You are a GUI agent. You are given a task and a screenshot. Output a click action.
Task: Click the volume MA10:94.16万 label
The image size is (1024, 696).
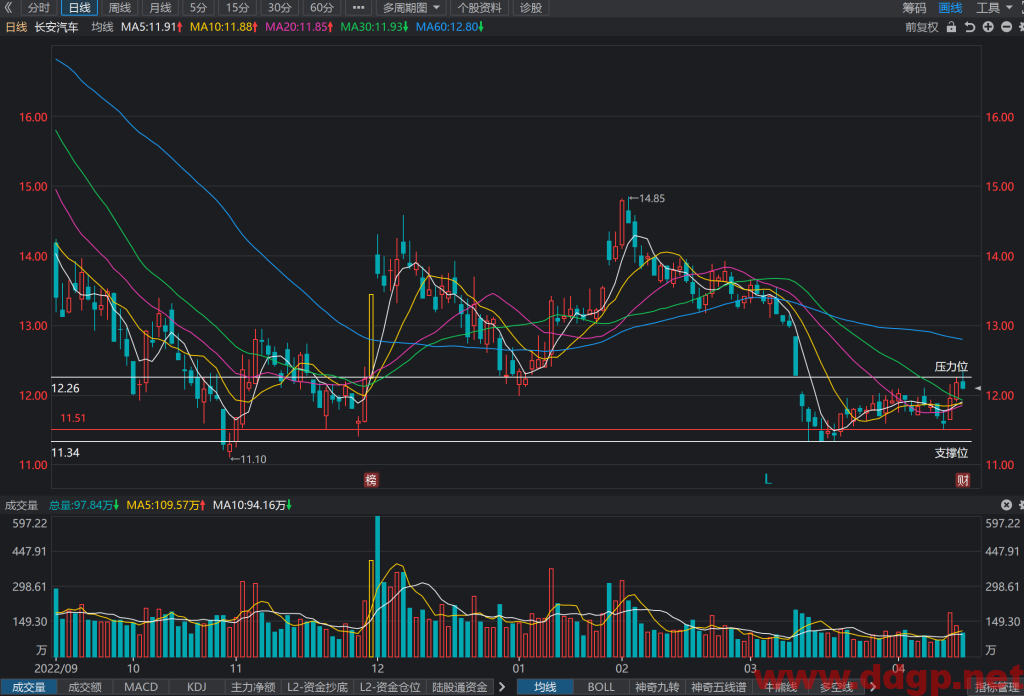click(x=252, y=505)
